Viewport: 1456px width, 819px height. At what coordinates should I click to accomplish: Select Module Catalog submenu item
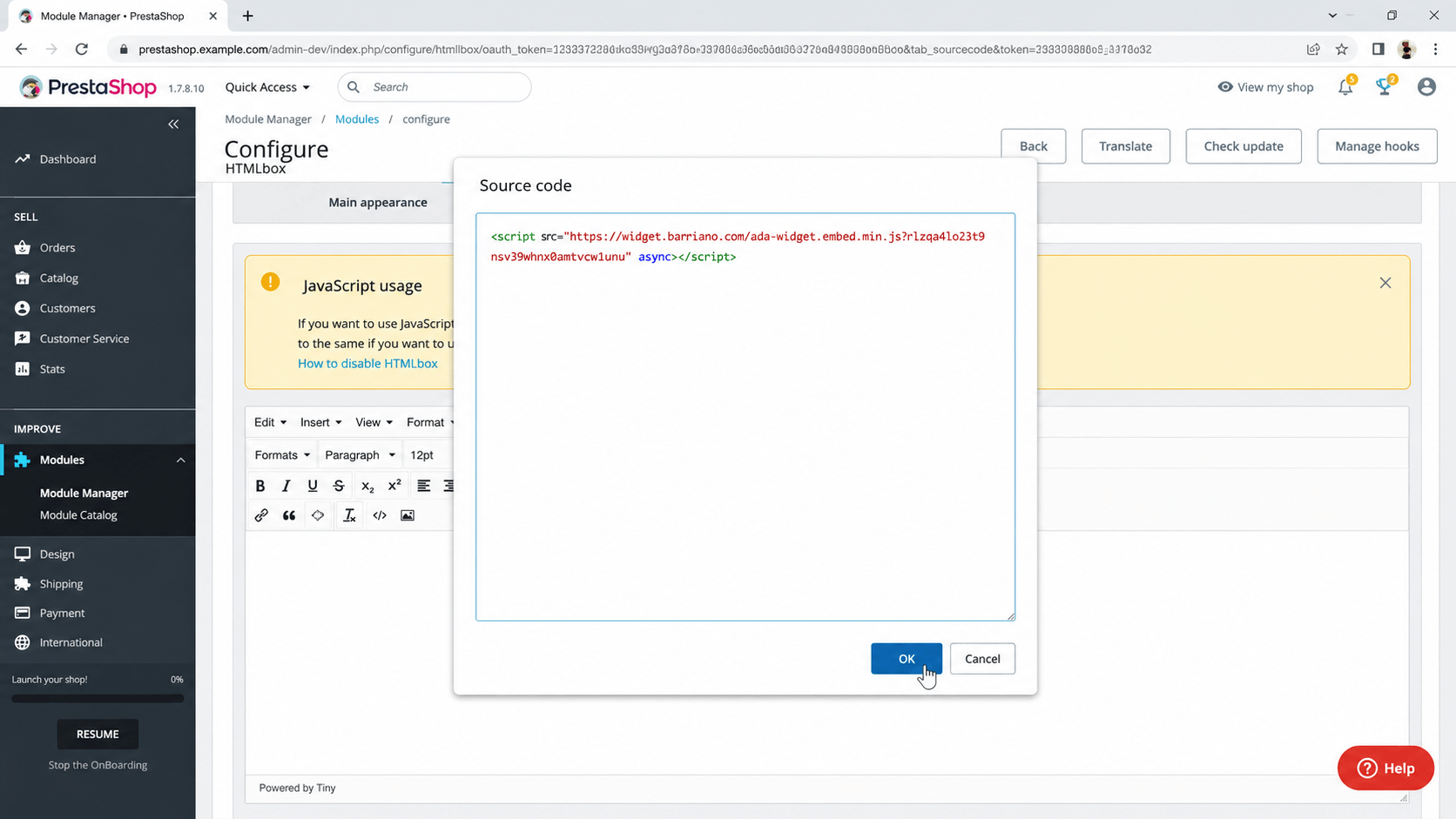point(78,515)
